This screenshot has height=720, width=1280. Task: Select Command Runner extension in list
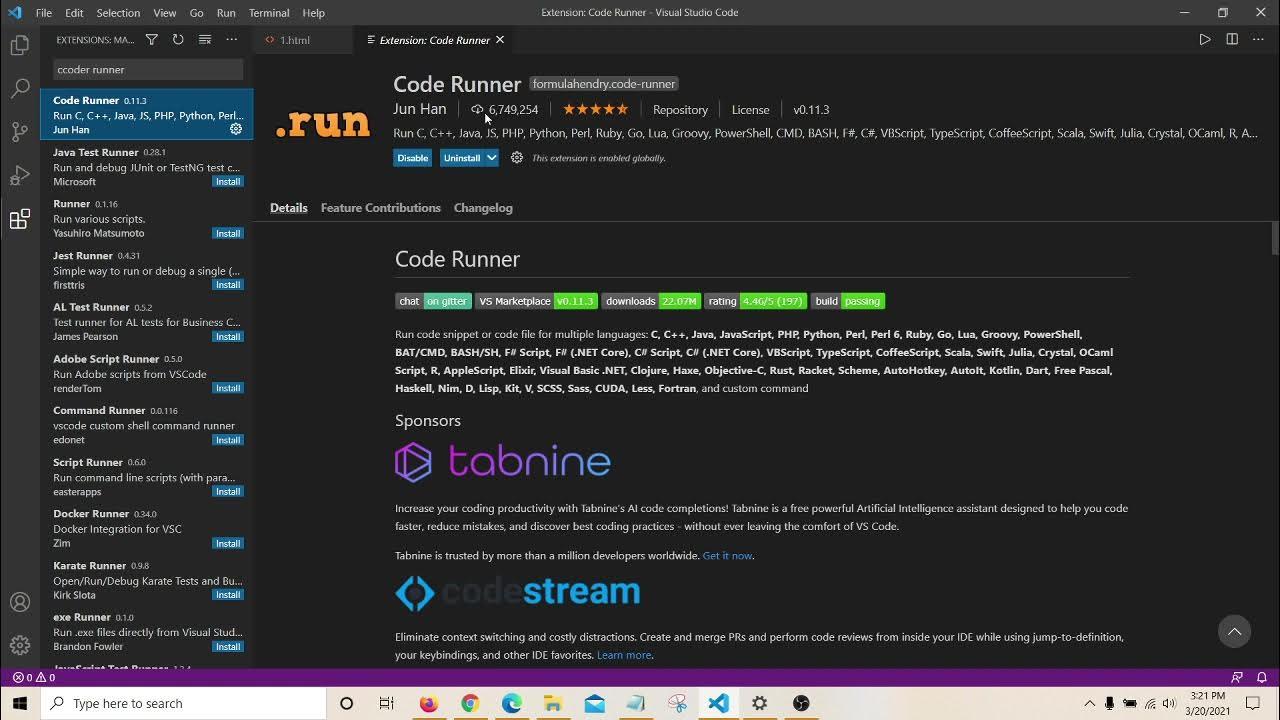(x=147, y=424)
